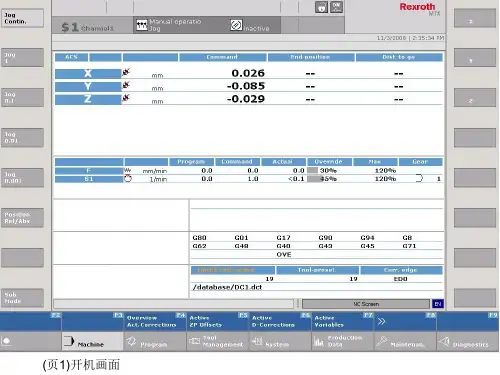Select Jog 0.1 increment softkey
The height and width of the screenshot is (375, 500).
22,98
